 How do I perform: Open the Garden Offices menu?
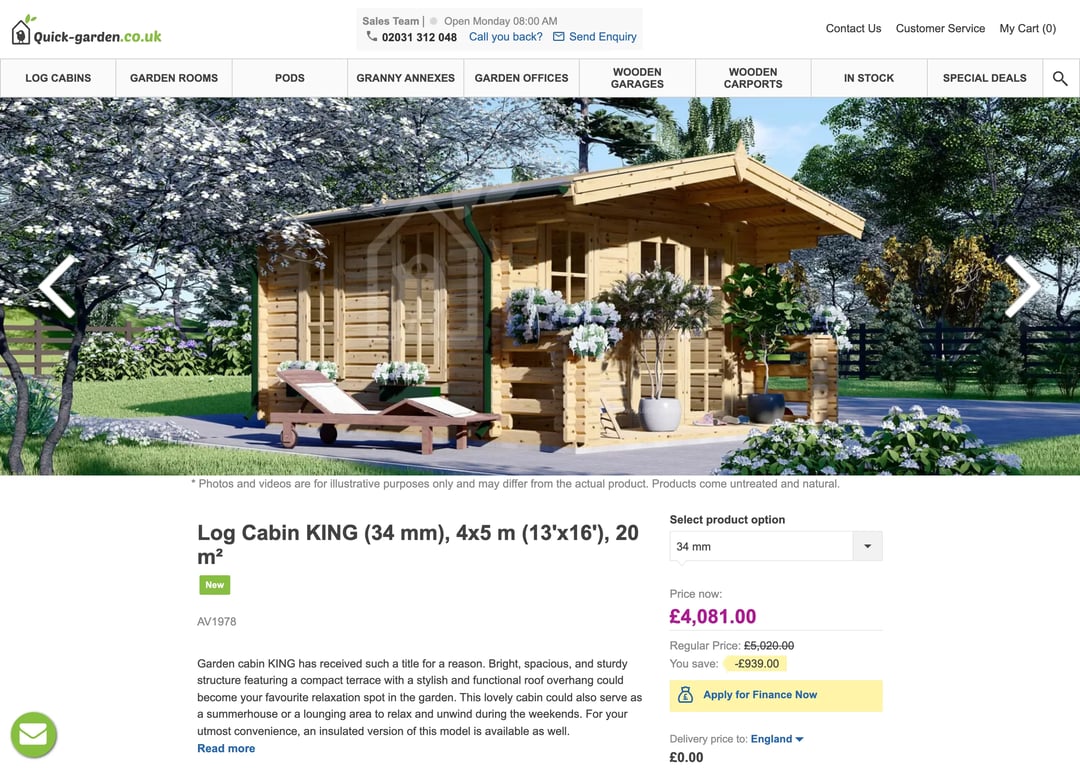521,78
